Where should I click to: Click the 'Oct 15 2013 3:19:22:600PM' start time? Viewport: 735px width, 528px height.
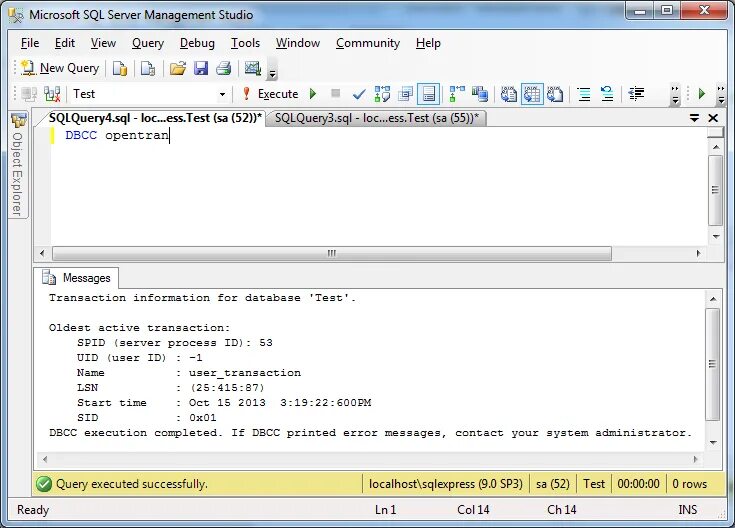tap(280, 403)
